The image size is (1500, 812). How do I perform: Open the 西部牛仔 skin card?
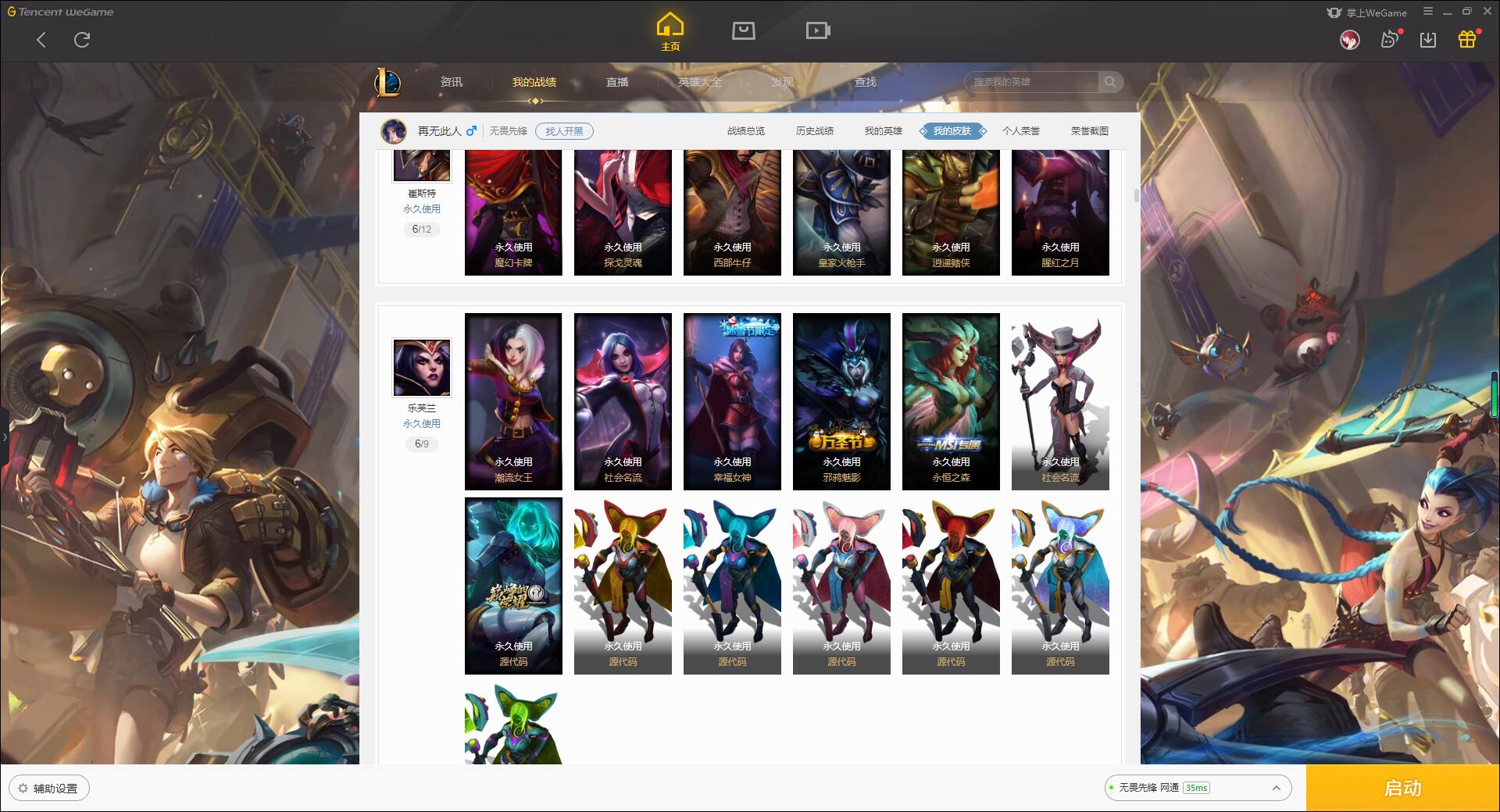(732, 212)
